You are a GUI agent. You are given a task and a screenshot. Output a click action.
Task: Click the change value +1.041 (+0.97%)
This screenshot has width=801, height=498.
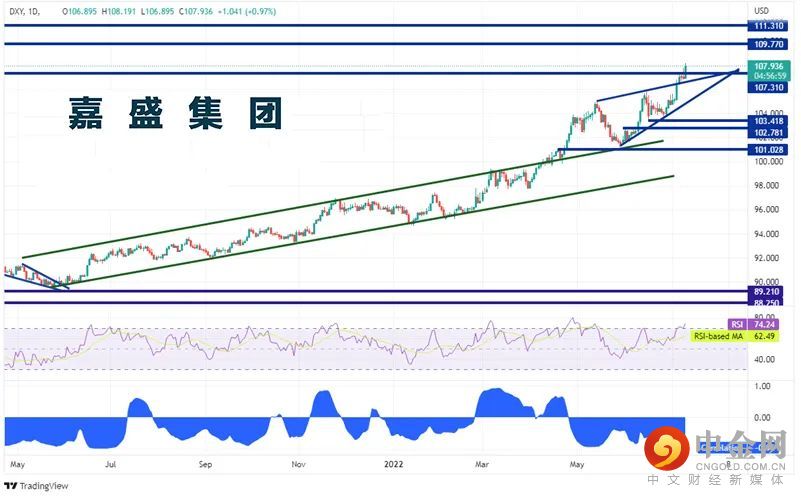click(247, 11)
